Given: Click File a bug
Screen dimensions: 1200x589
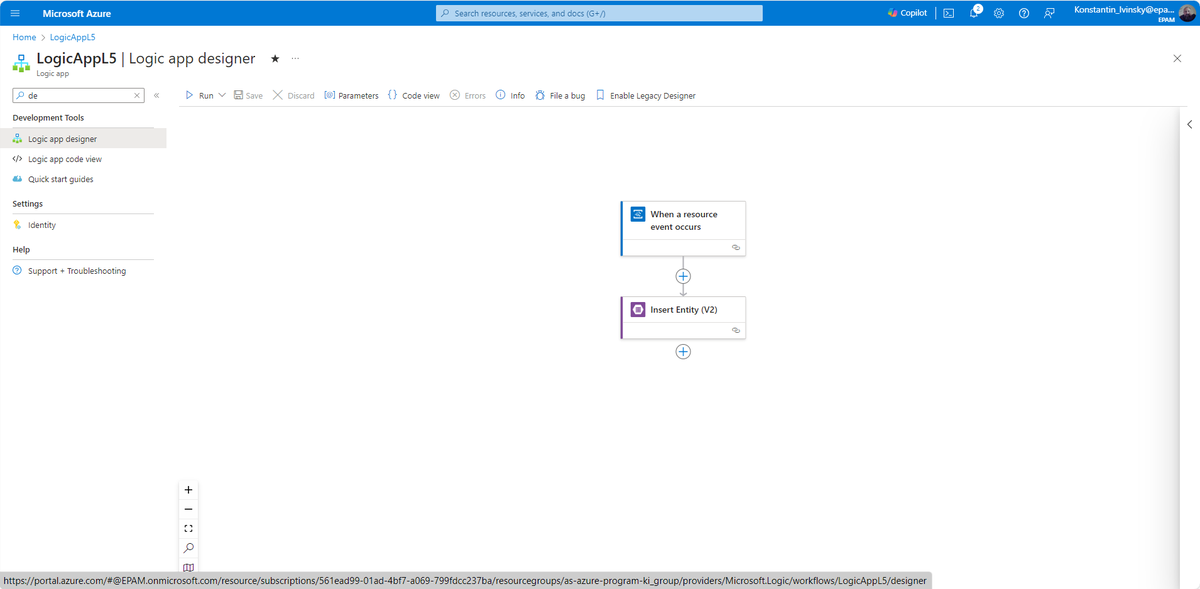Looking at the screenshot, I should pyautogui.click(x=560, y=96).
